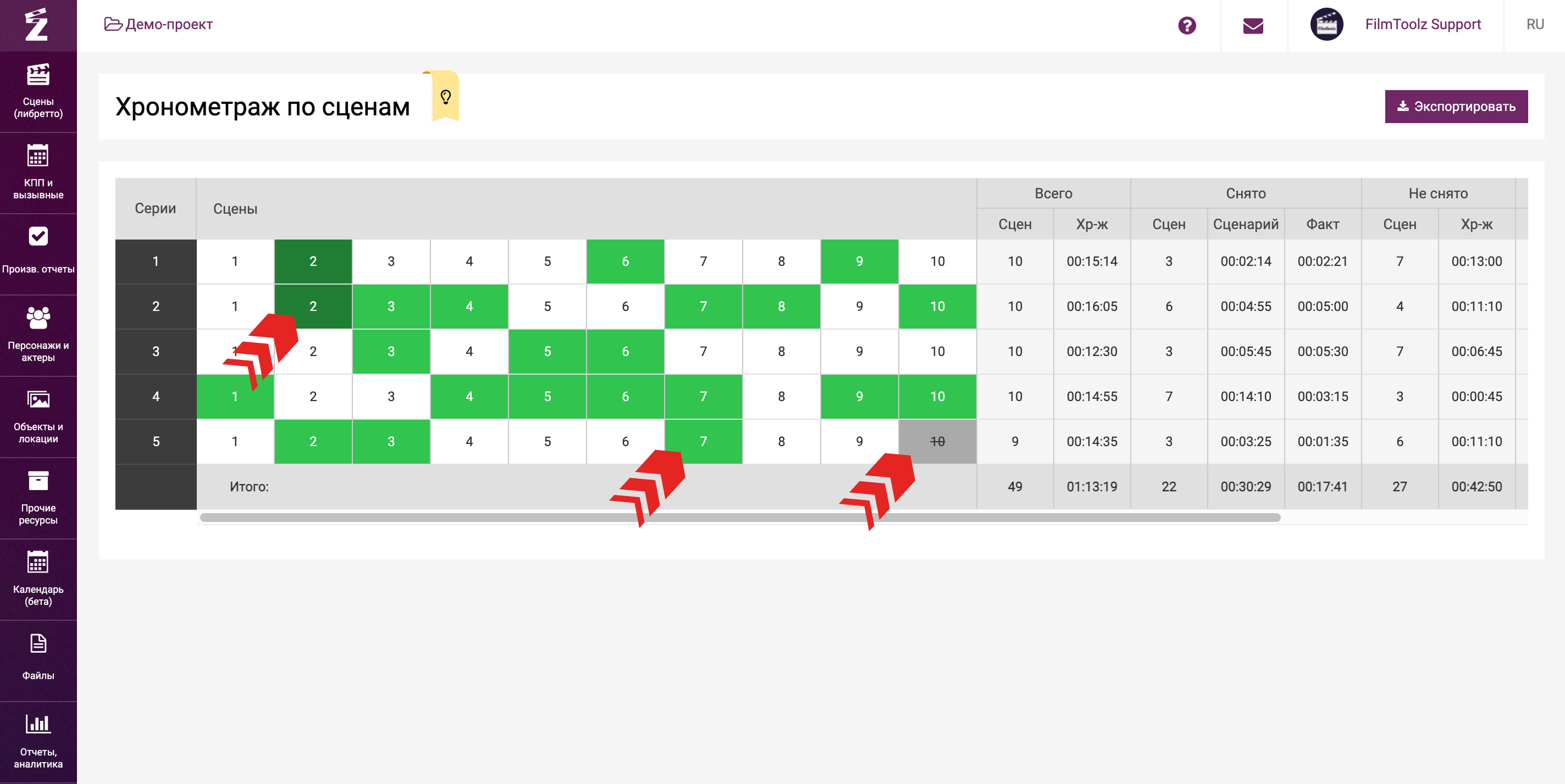Open Объекты и локации section
The height and width of the screenshot is (784, 1565).
[38, 416]
